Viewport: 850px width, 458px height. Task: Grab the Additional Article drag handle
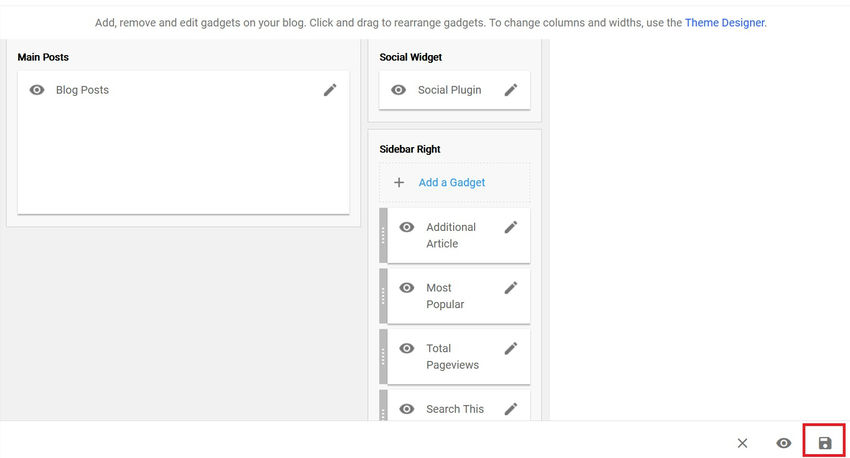coord(383,236)
